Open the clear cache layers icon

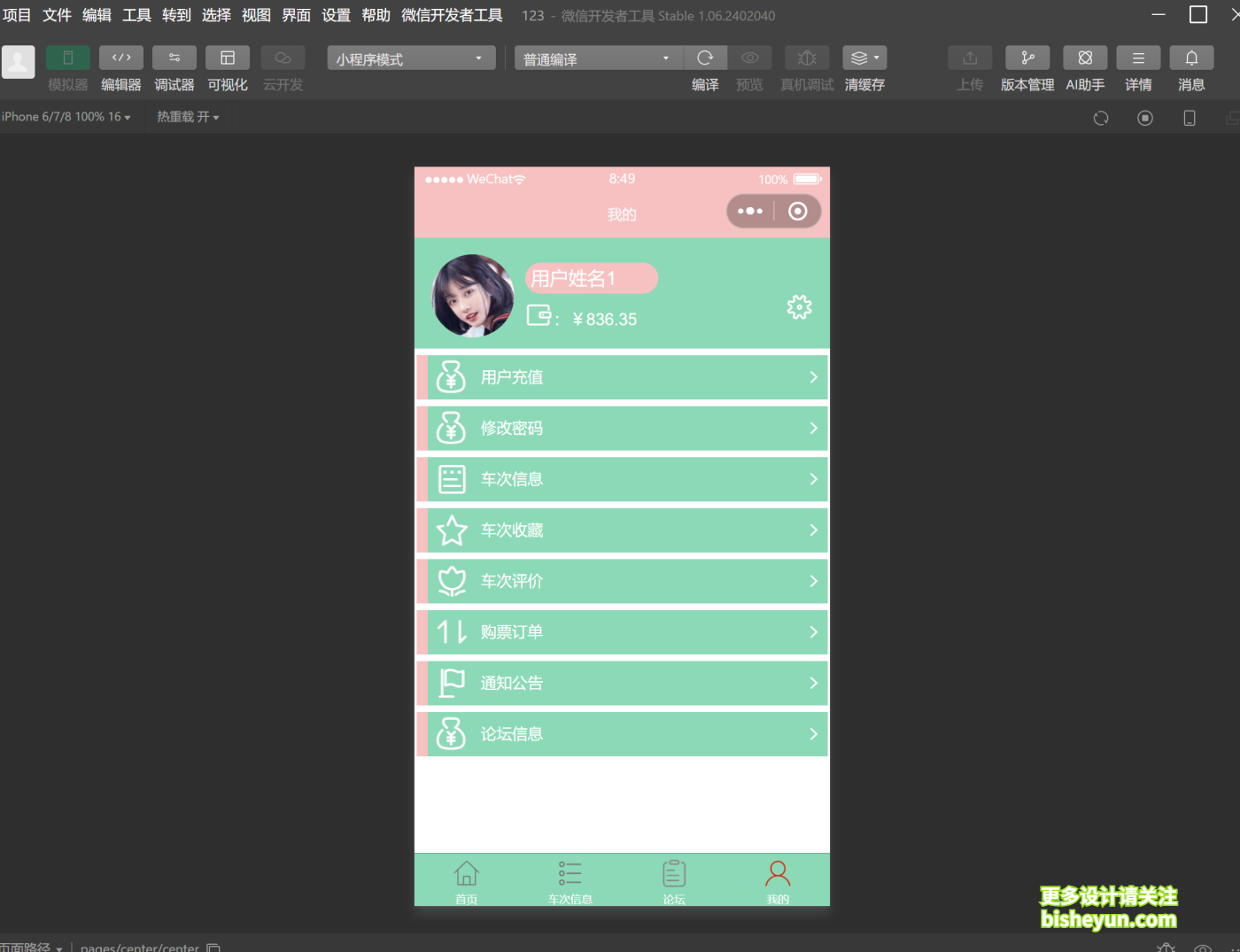coord(864,58)
